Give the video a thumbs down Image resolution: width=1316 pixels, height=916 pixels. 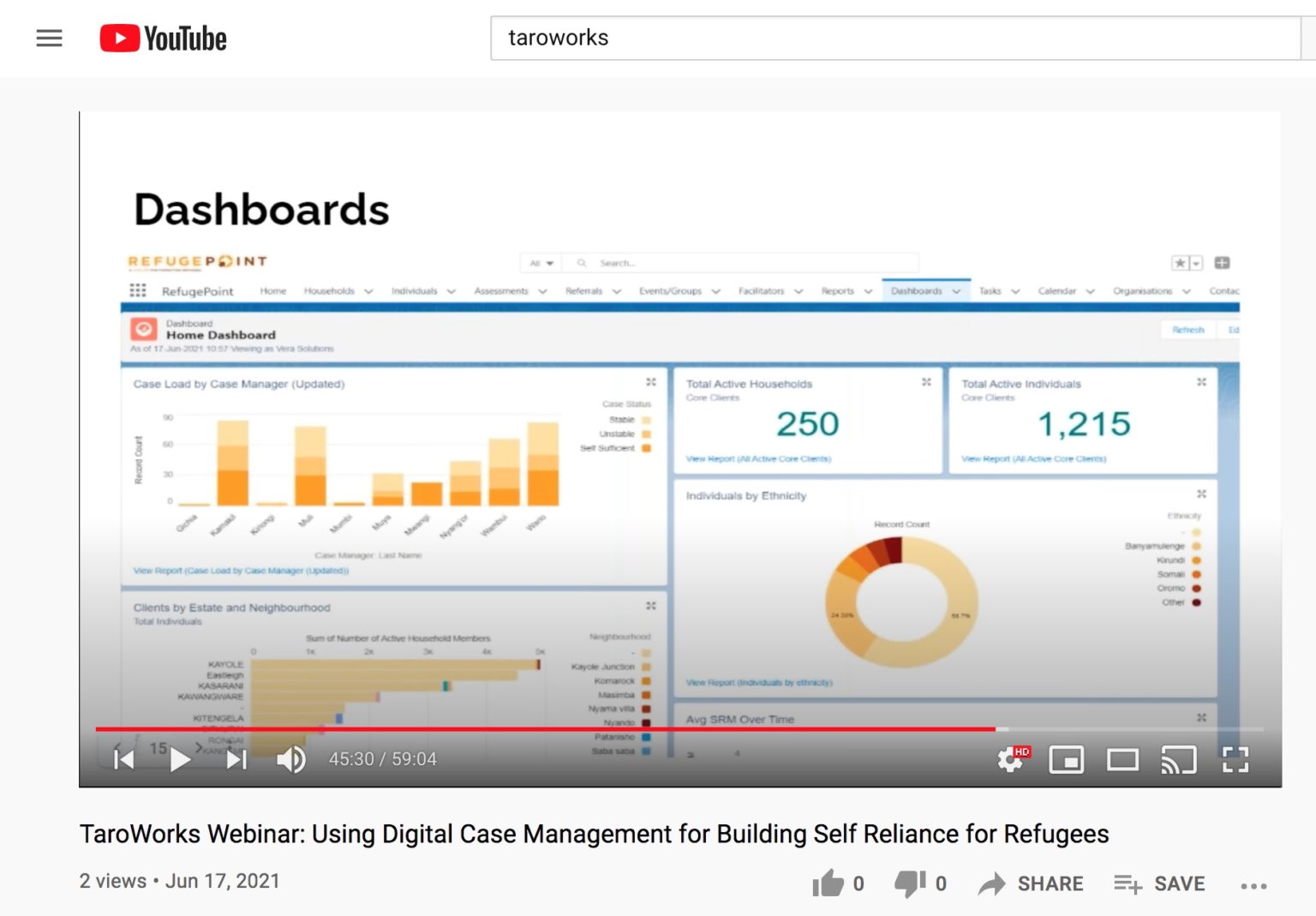tap(910, 883)
